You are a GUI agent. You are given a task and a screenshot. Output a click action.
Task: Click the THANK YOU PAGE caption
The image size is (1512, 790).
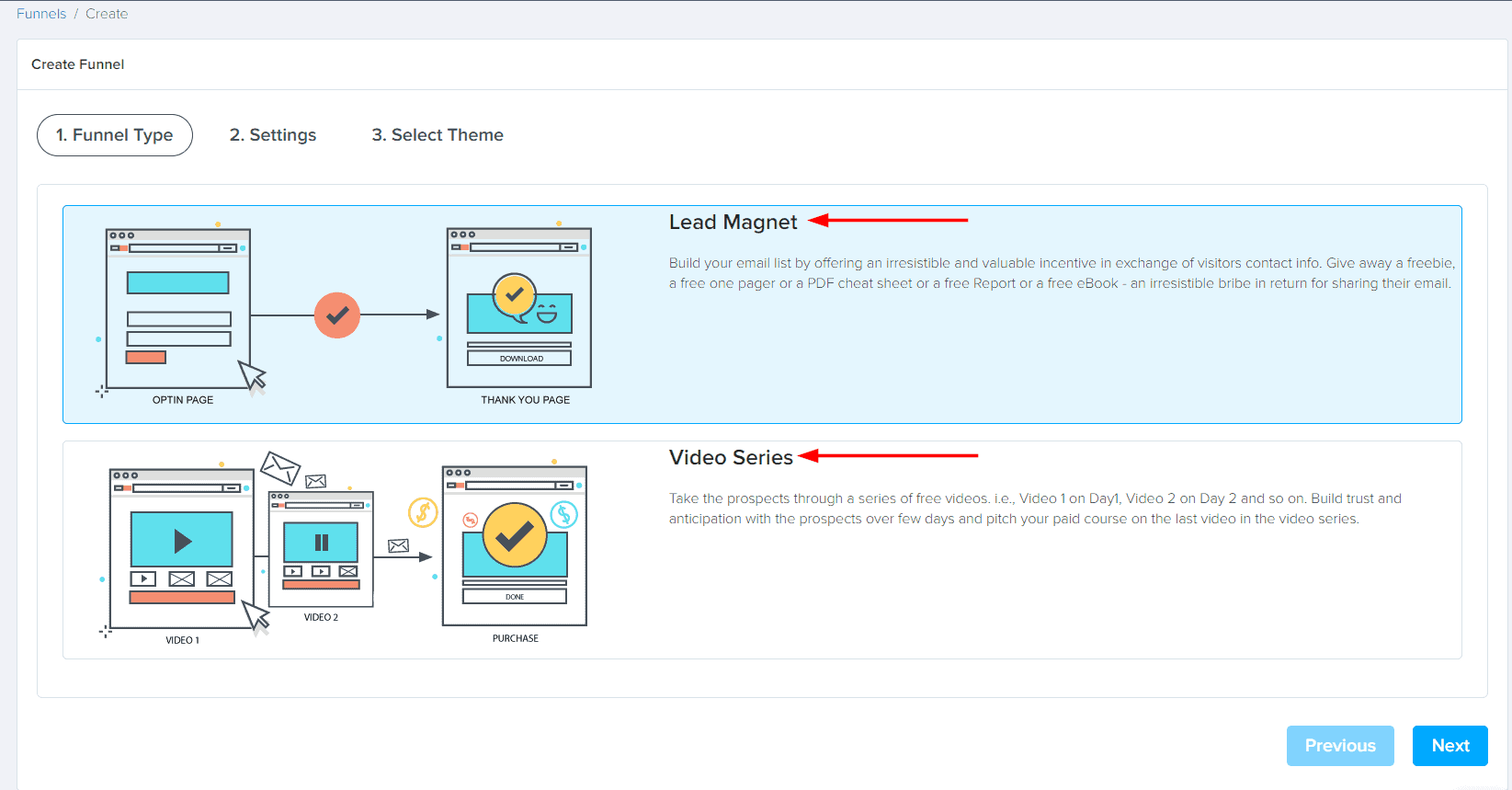[526, 400]
